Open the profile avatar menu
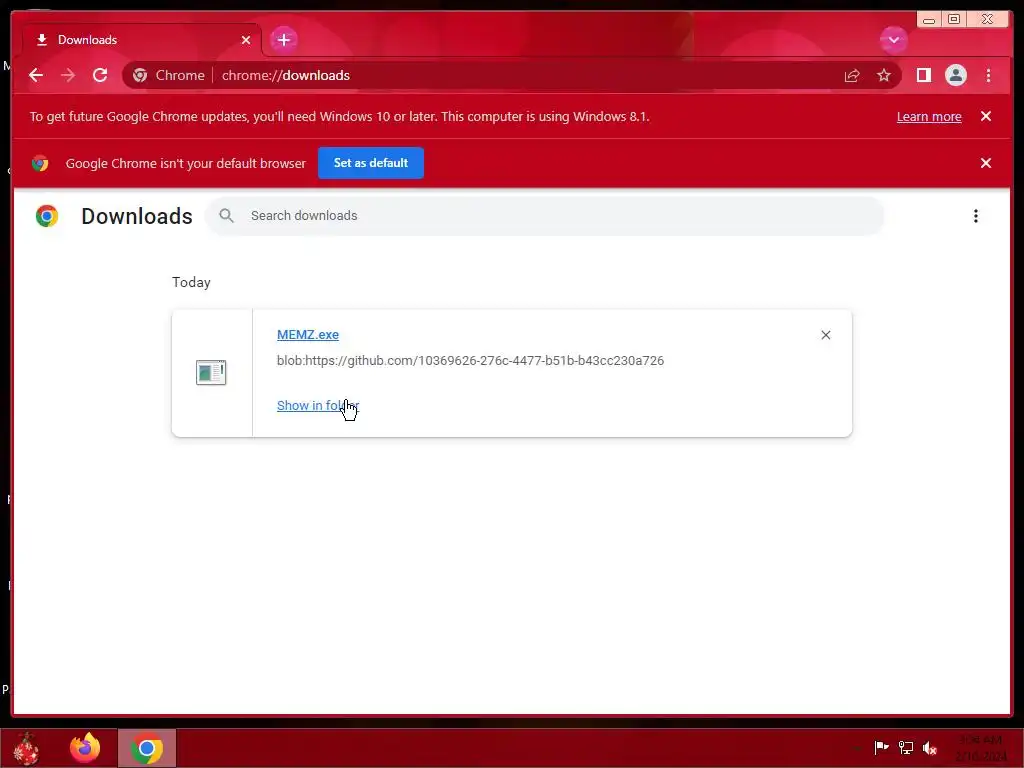This screenshot has height=768, width=1024. (x=955, y=75)
